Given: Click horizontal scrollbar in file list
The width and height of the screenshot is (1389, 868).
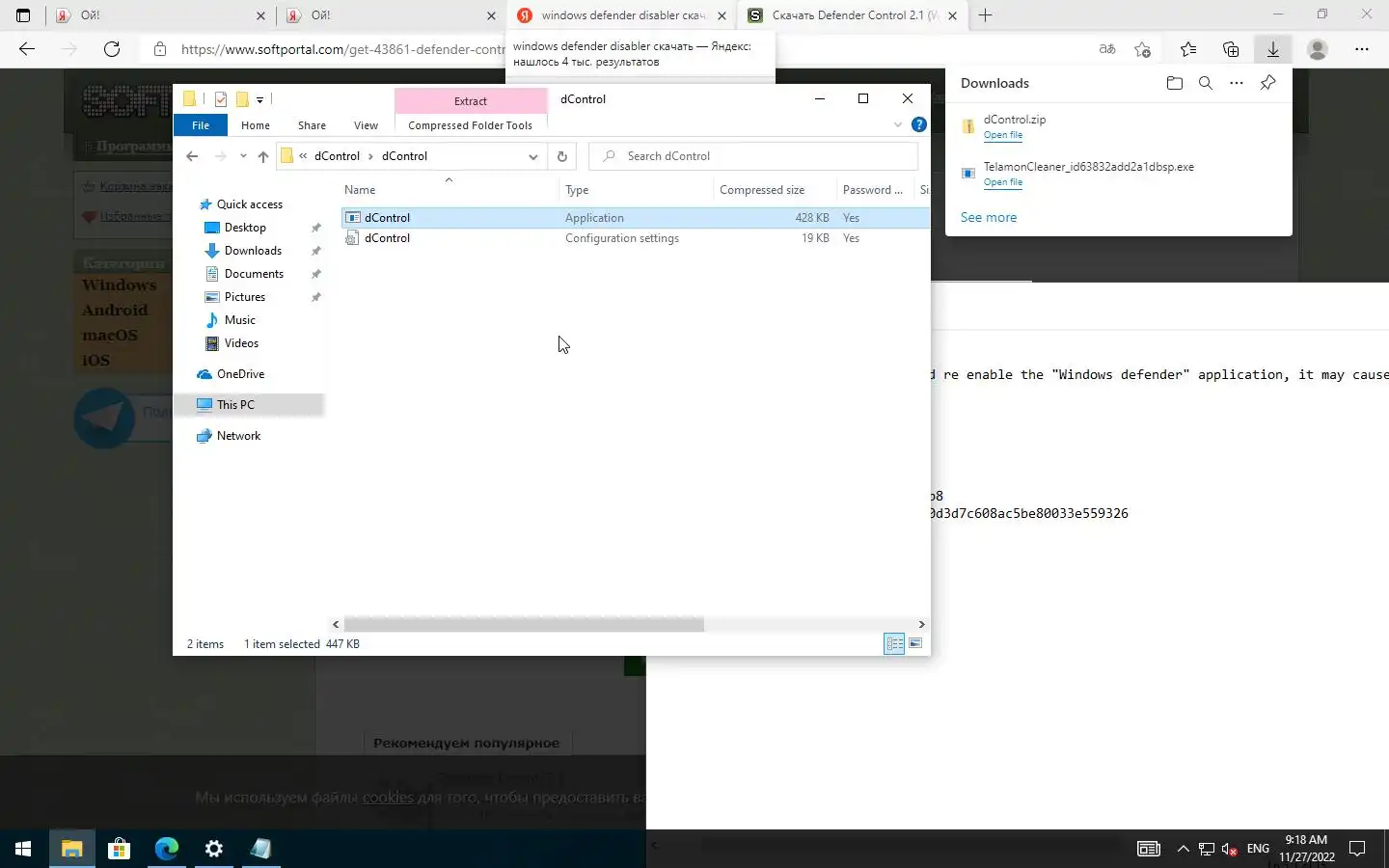Looking at the screenshot, I should (x=524, y=625).
